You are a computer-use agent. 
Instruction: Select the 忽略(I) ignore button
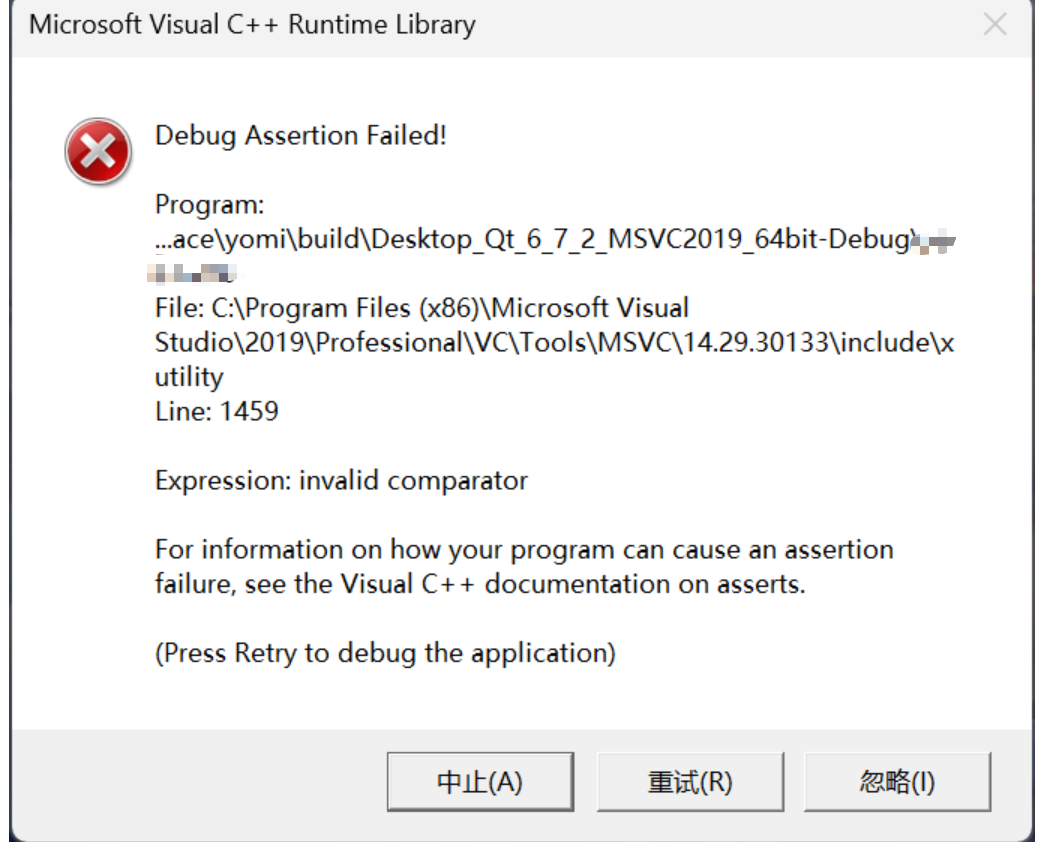point(897,782)
